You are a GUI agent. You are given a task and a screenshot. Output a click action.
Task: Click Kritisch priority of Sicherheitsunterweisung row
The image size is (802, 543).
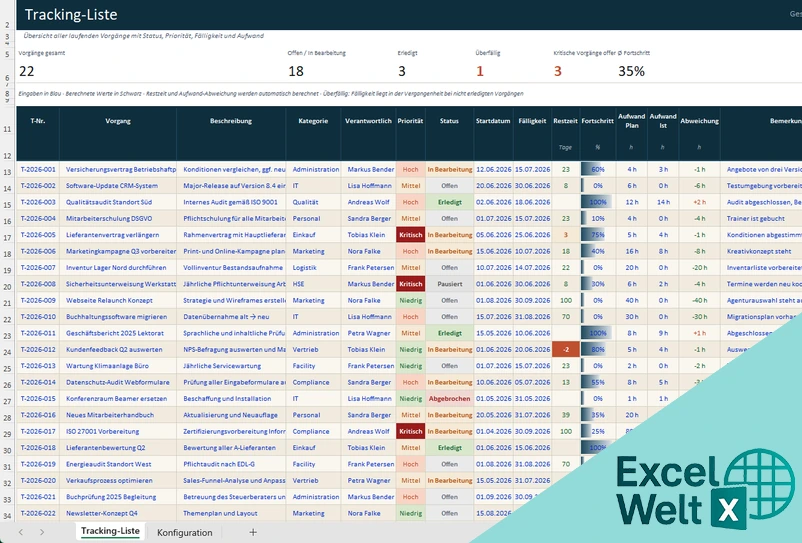pyautogui.click(x=410, y=284)
